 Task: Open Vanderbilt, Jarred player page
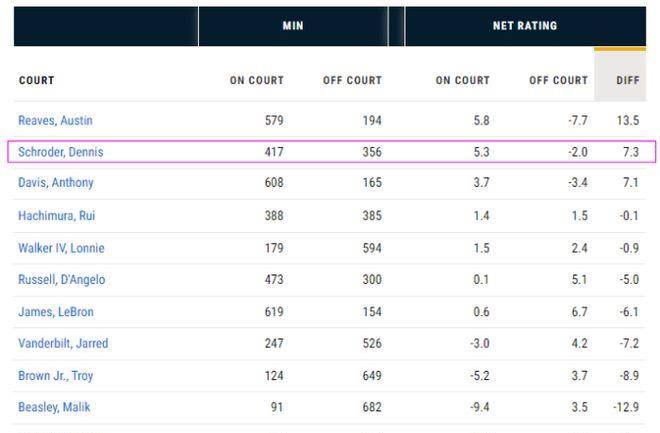click(63, 344)
